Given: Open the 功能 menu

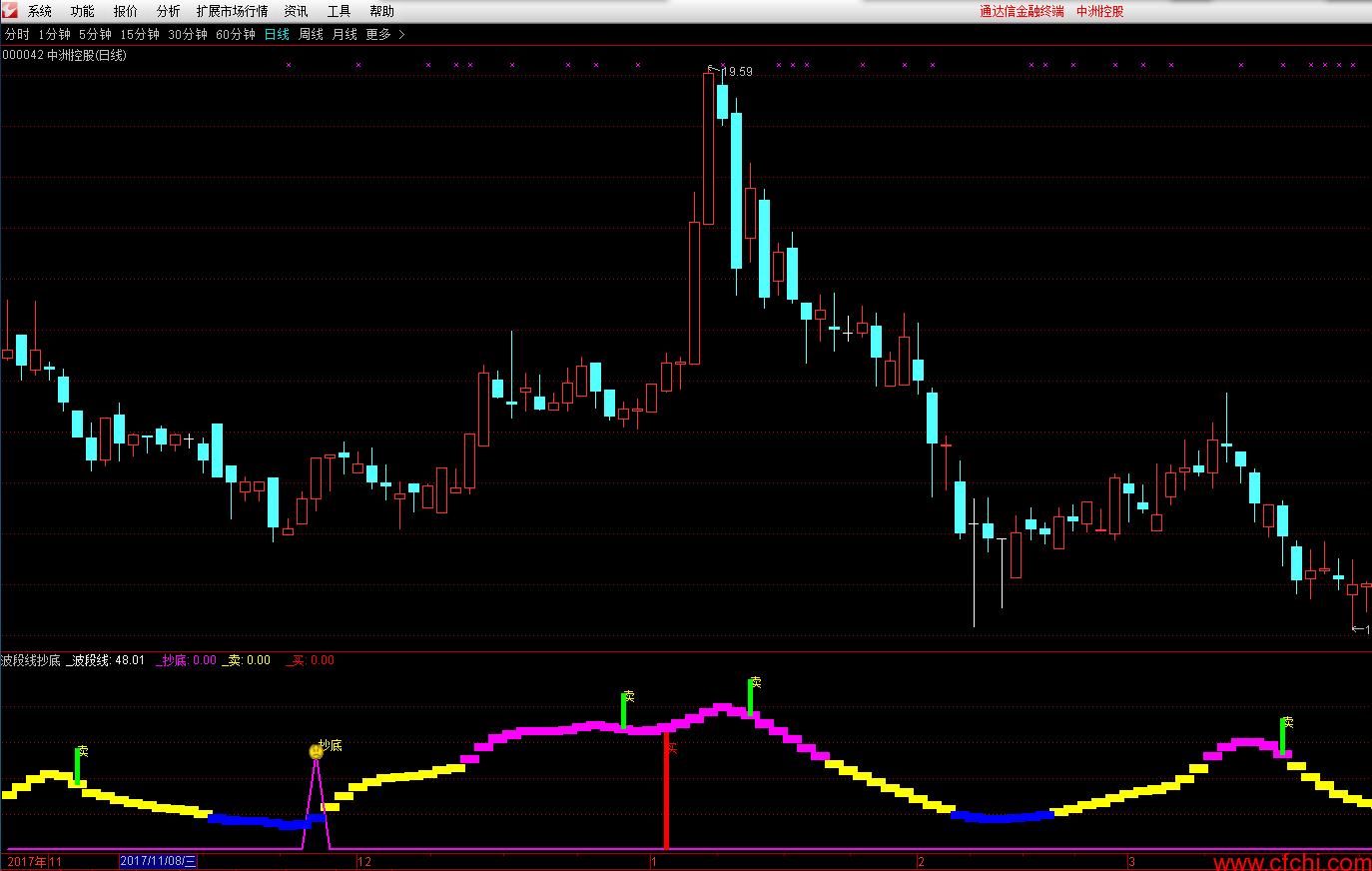Looking at the screenshot, I should click(83, 11).
